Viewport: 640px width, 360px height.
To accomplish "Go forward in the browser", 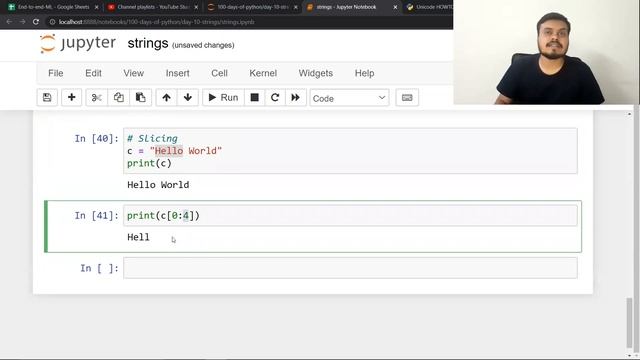I will [x=22, y=22].
